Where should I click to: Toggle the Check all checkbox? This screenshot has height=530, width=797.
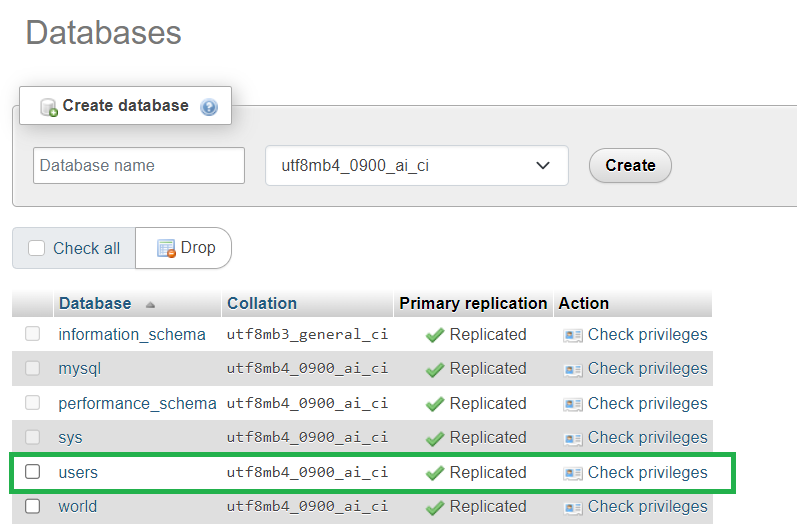click(37, 249)
